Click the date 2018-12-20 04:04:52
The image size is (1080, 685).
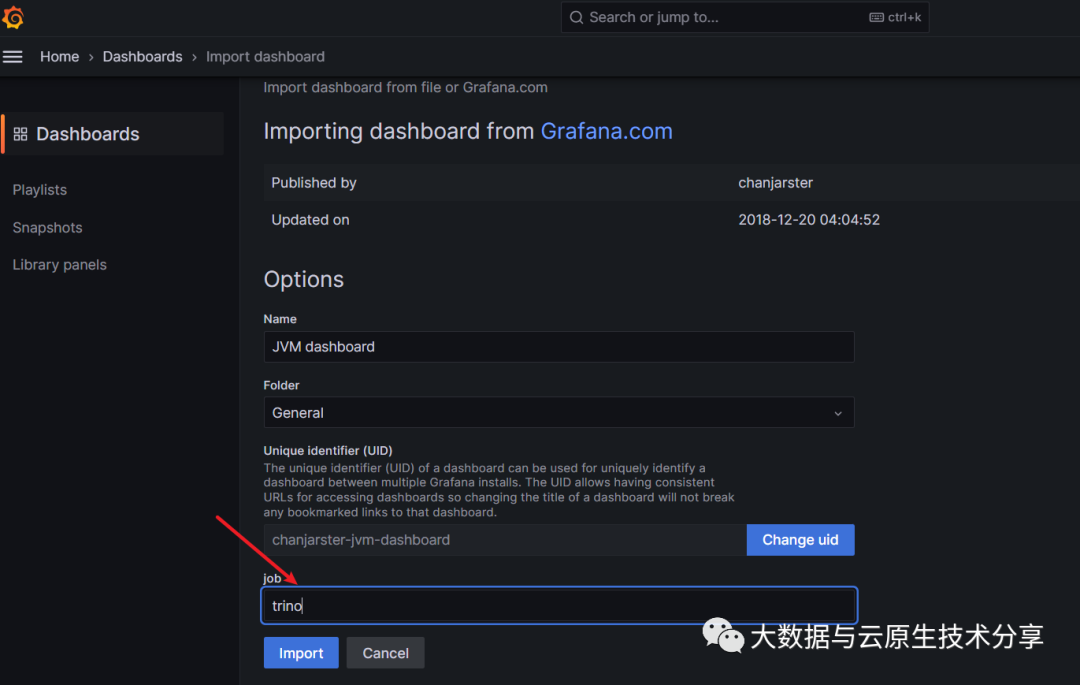(809, 220)
